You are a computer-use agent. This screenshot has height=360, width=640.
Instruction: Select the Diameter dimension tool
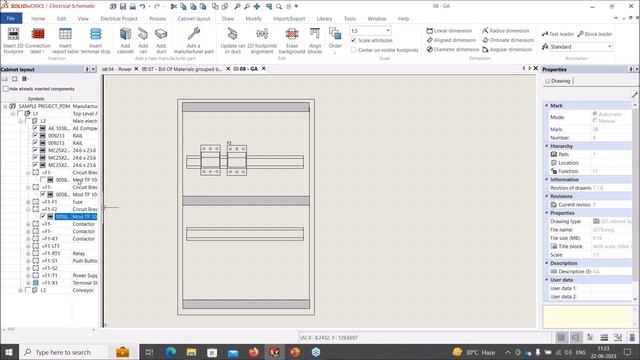pos(453,49)
